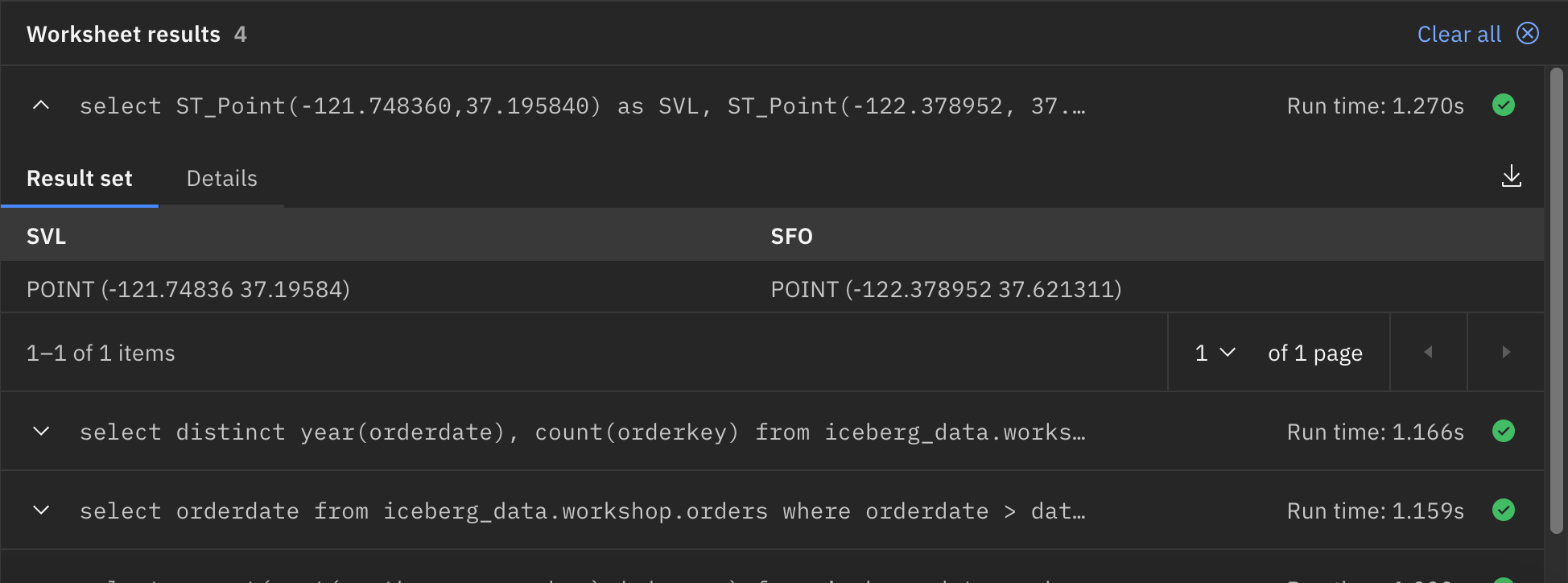Open the Result set tab
This screenshot has width=1568, height=583.
tap(79, 178)
